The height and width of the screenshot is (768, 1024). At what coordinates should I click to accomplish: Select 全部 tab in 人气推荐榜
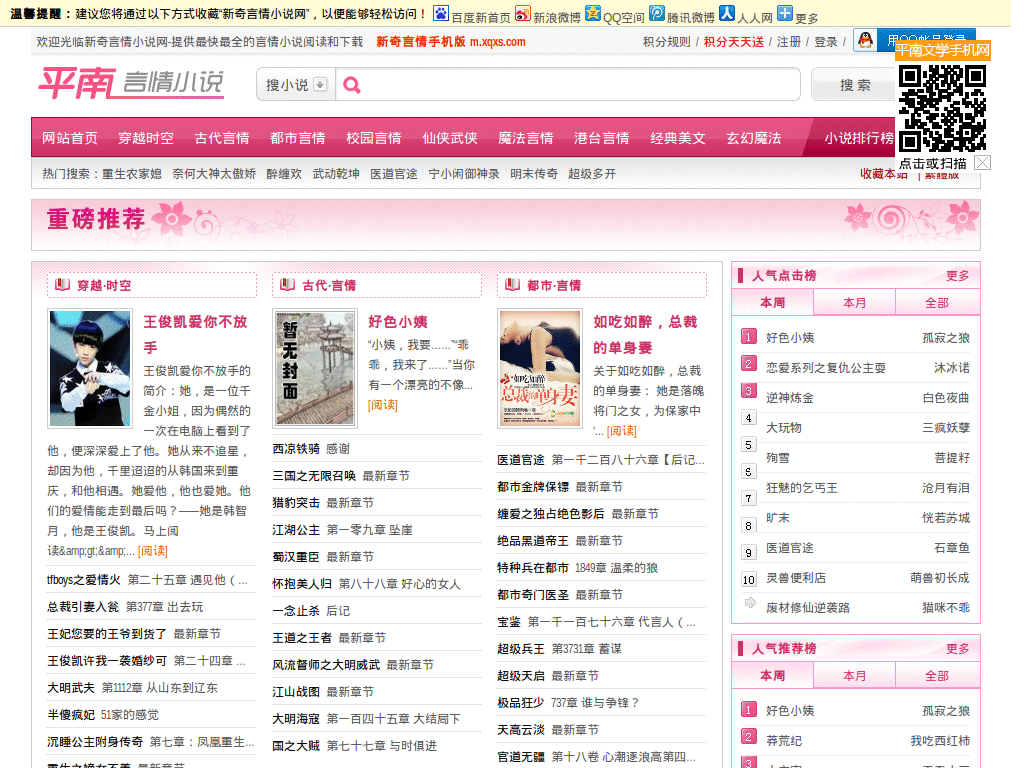[x=936, y=675]
